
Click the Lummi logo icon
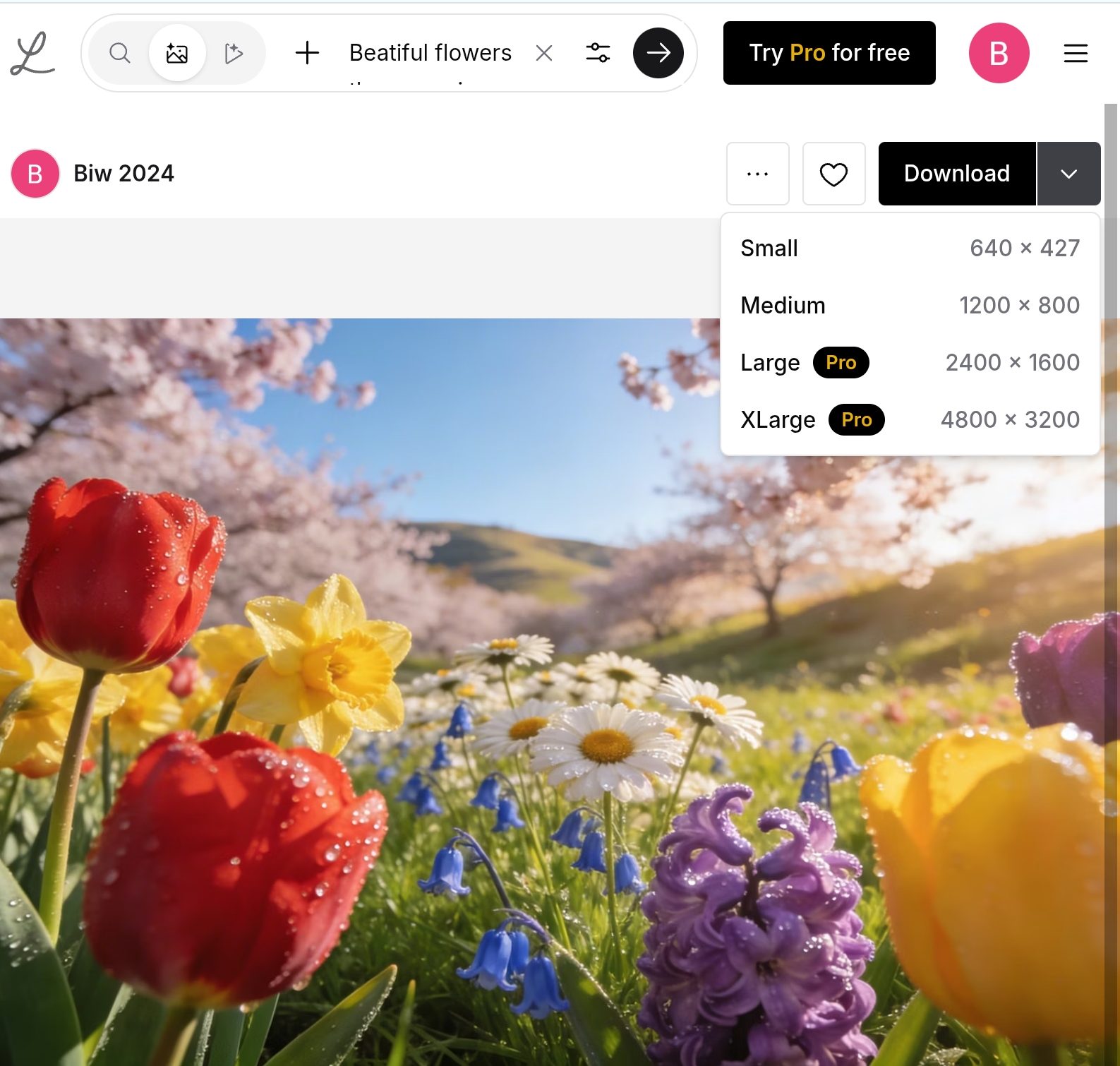pyautogui.click(x=32, y=54)
